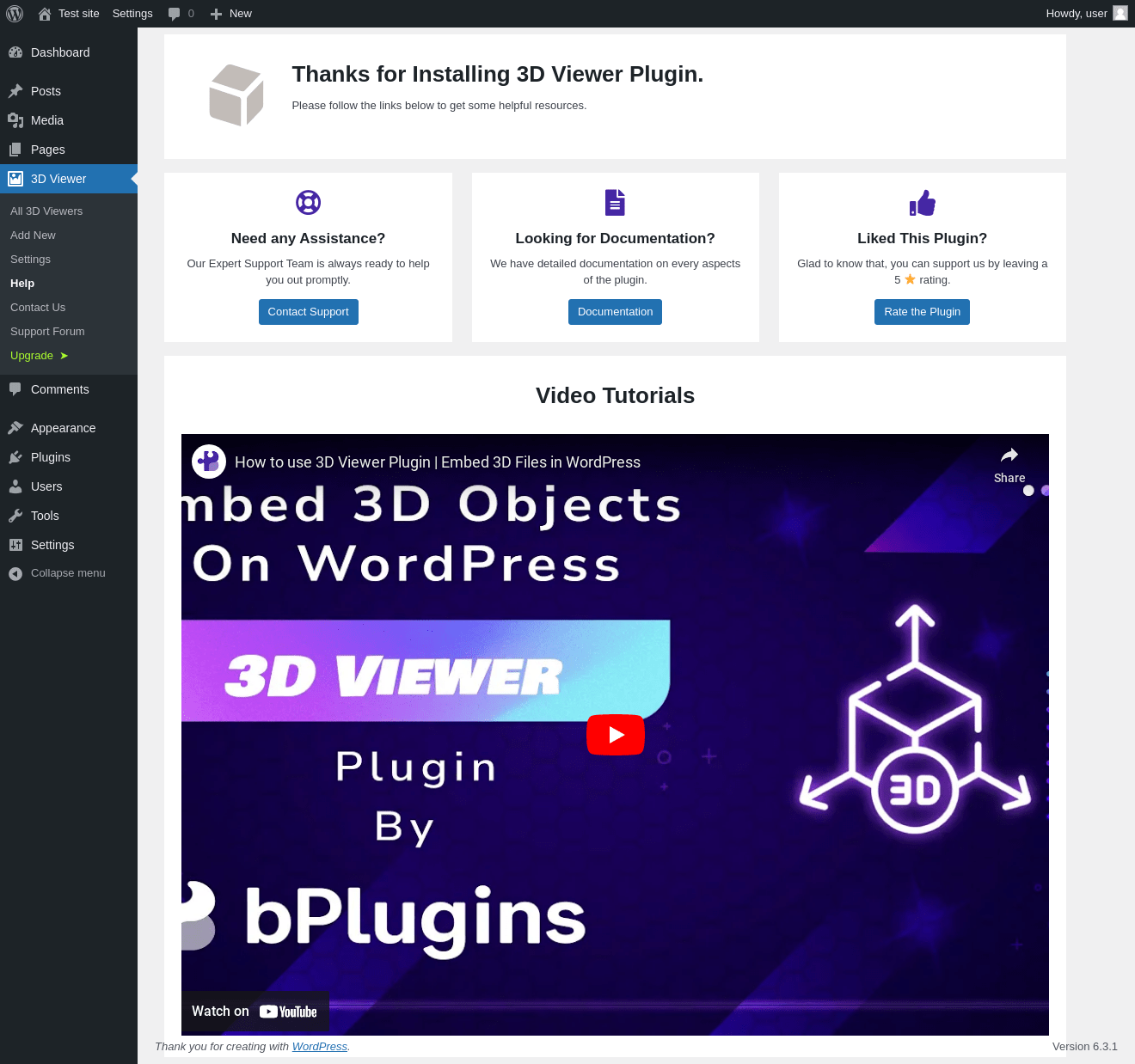Screen dimensions: 1135x1064
Task: Click the Media library icon
Action: click(15, 120)
